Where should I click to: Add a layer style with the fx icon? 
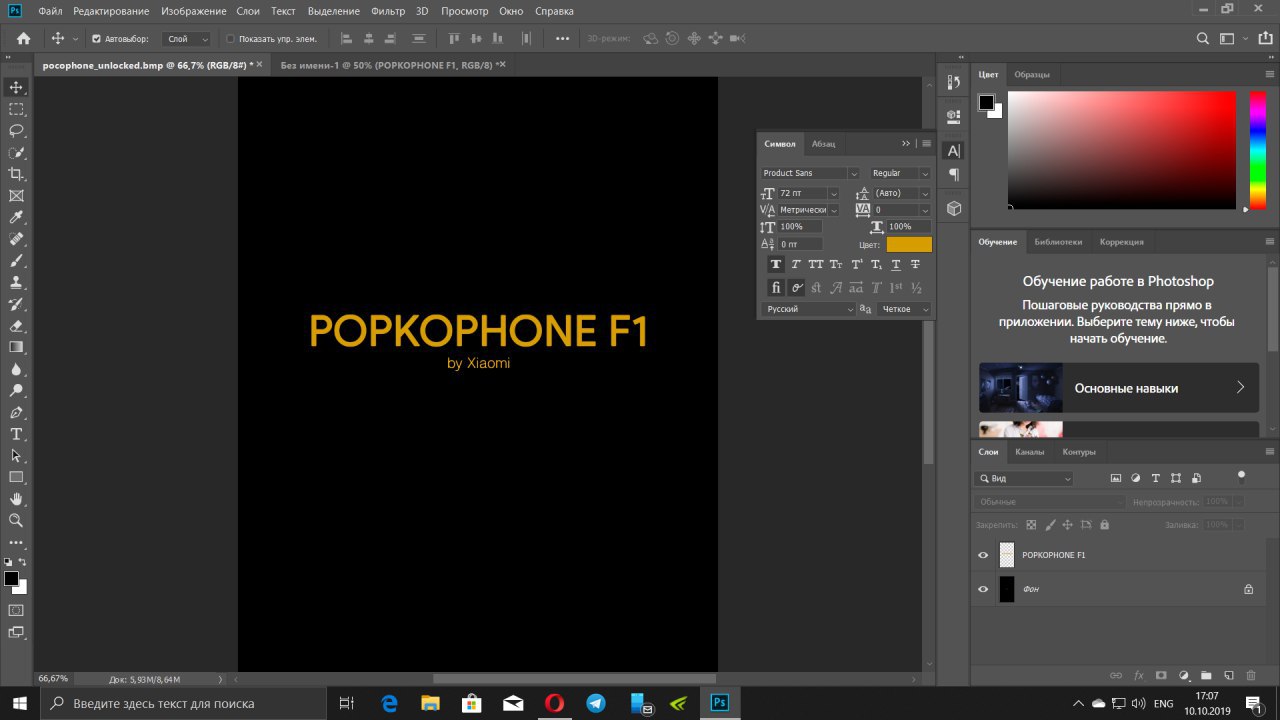coord(1138,675)
